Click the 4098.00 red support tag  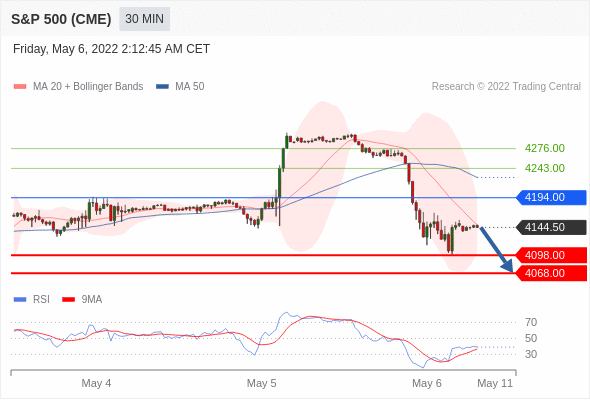tap(551, 255)
